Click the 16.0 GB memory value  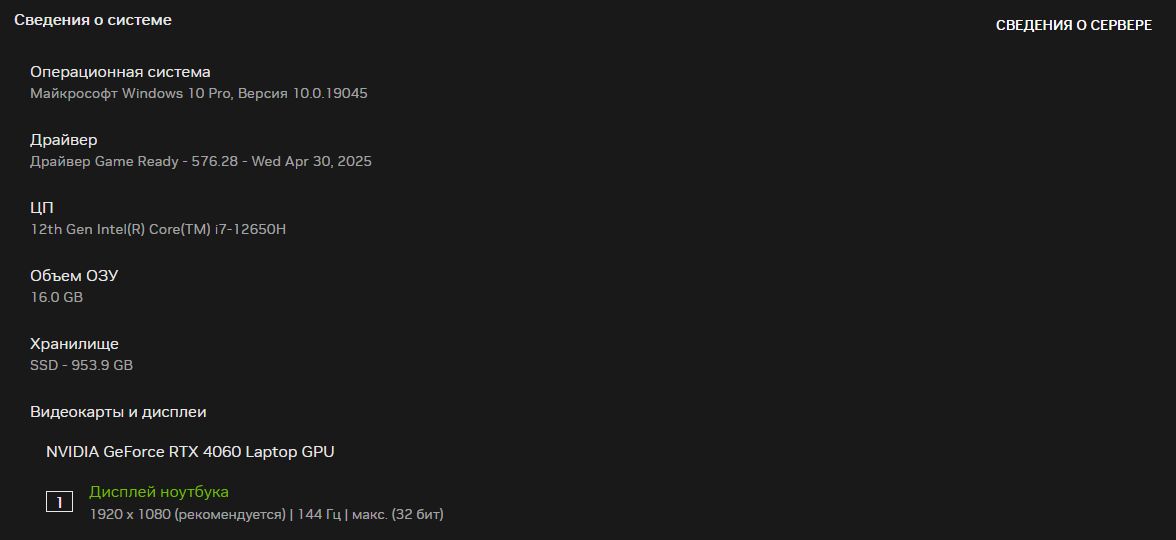pos(56,297)
